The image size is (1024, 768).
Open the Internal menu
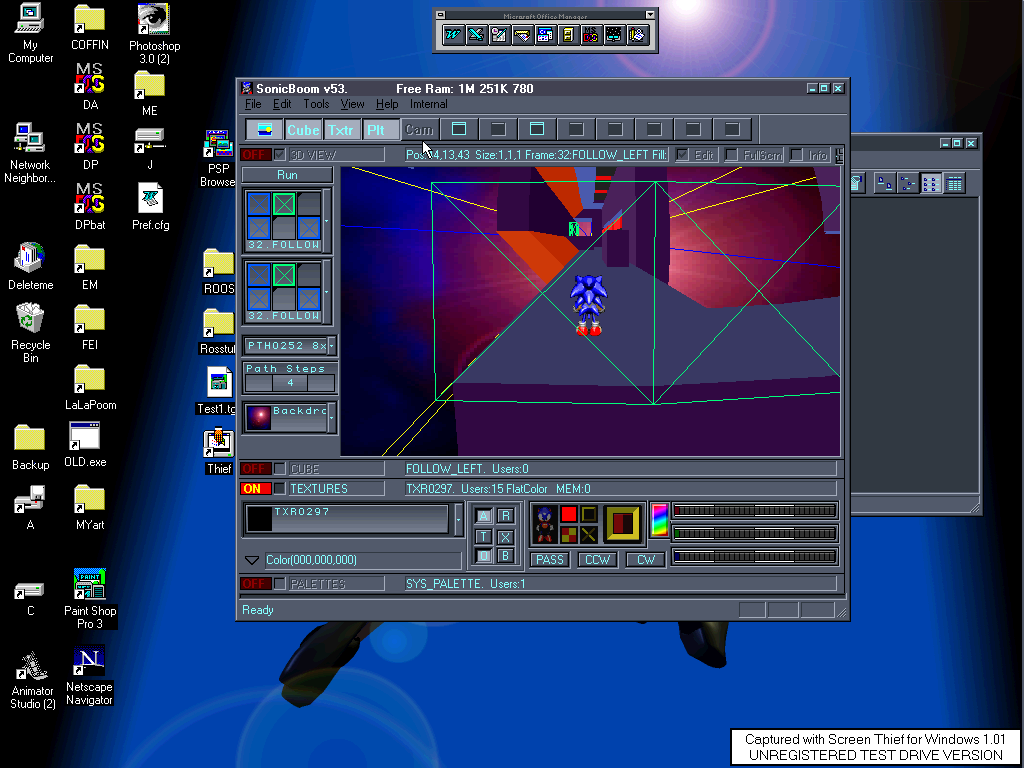[x=428, y=104]
